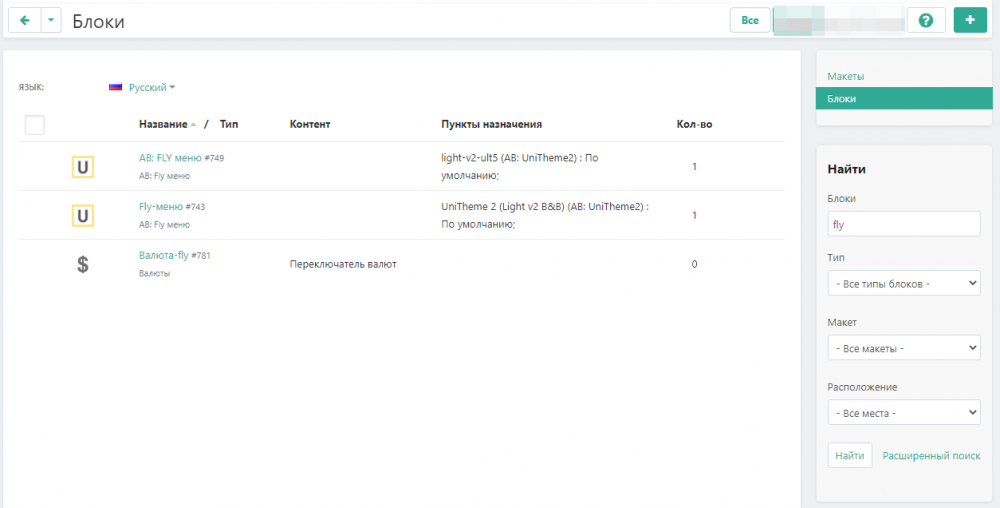Sort the list by Название column
The image size is (1000, 508).
click(163, 125)
